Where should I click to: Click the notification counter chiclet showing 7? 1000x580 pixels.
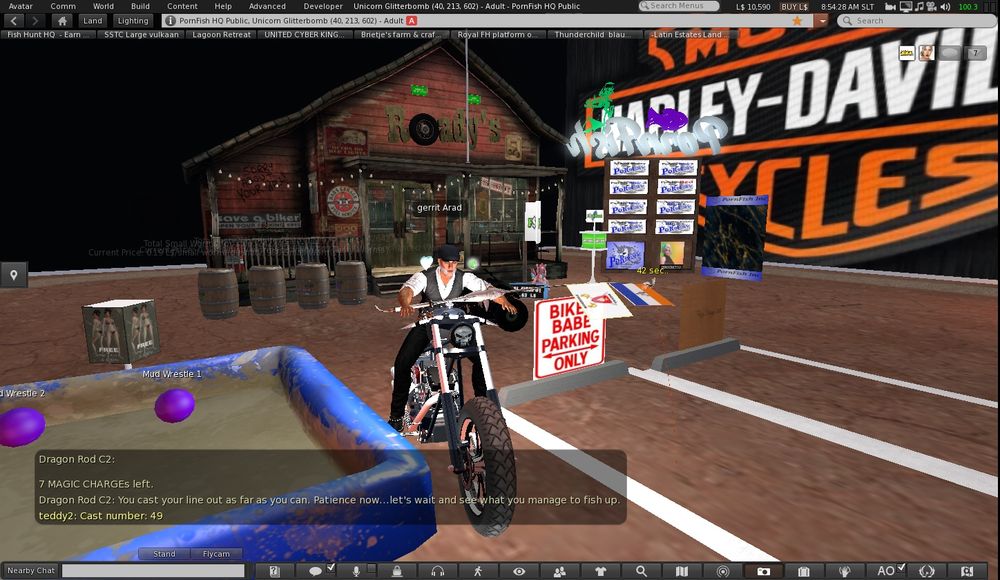(x=975, y=53)
